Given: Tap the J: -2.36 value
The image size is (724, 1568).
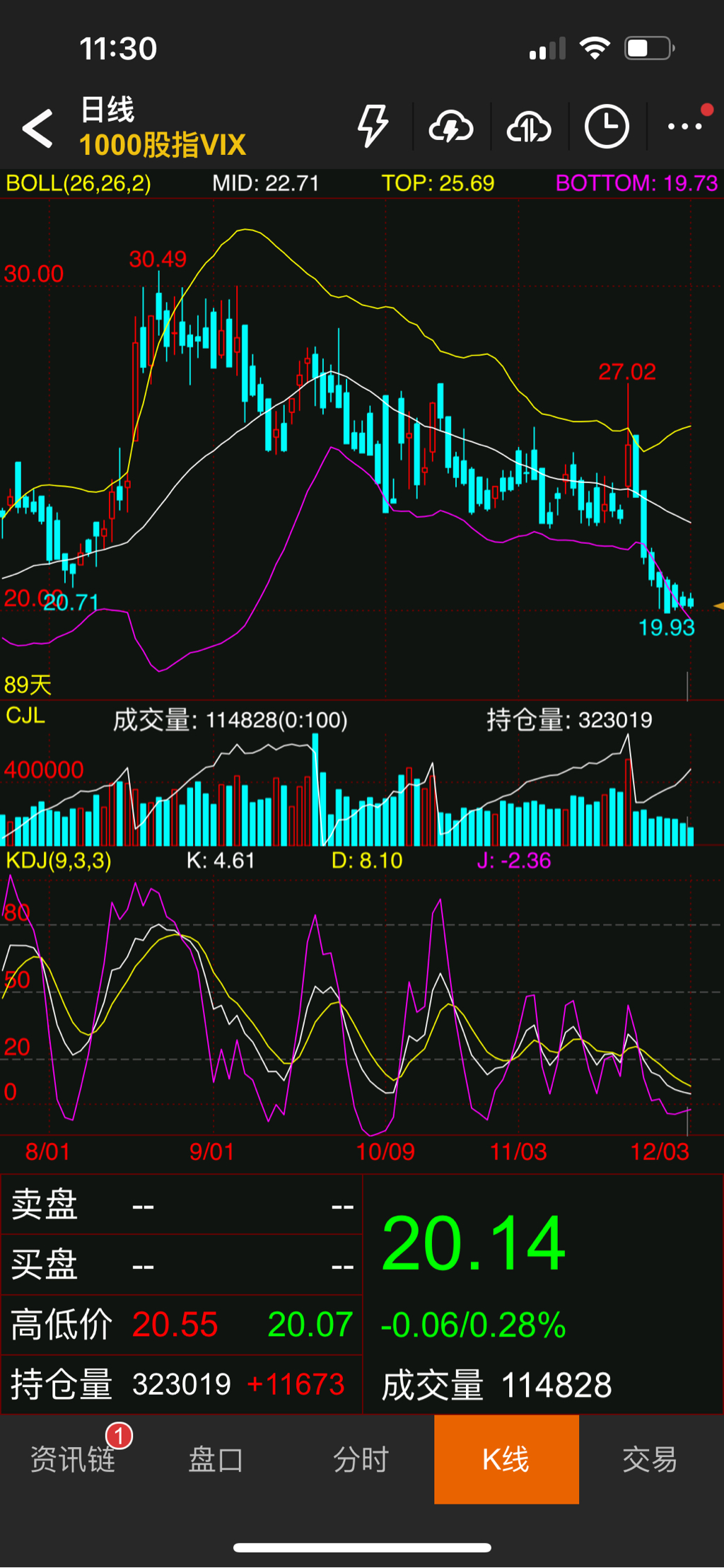Looking at the screenshot, I should tap(514, 861).
